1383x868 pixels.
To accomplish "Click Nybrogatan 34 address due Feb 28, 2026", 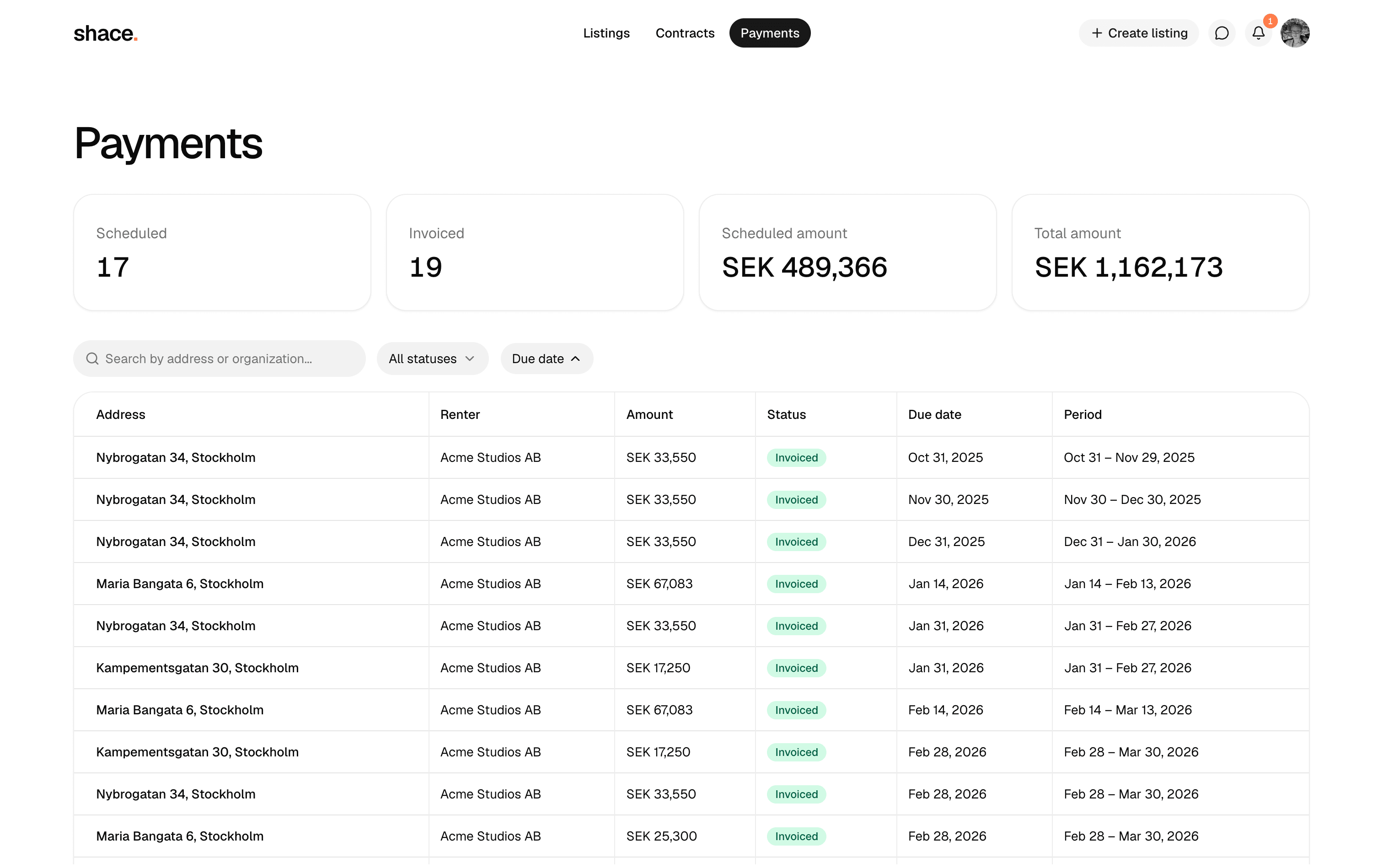I will 176,794.
